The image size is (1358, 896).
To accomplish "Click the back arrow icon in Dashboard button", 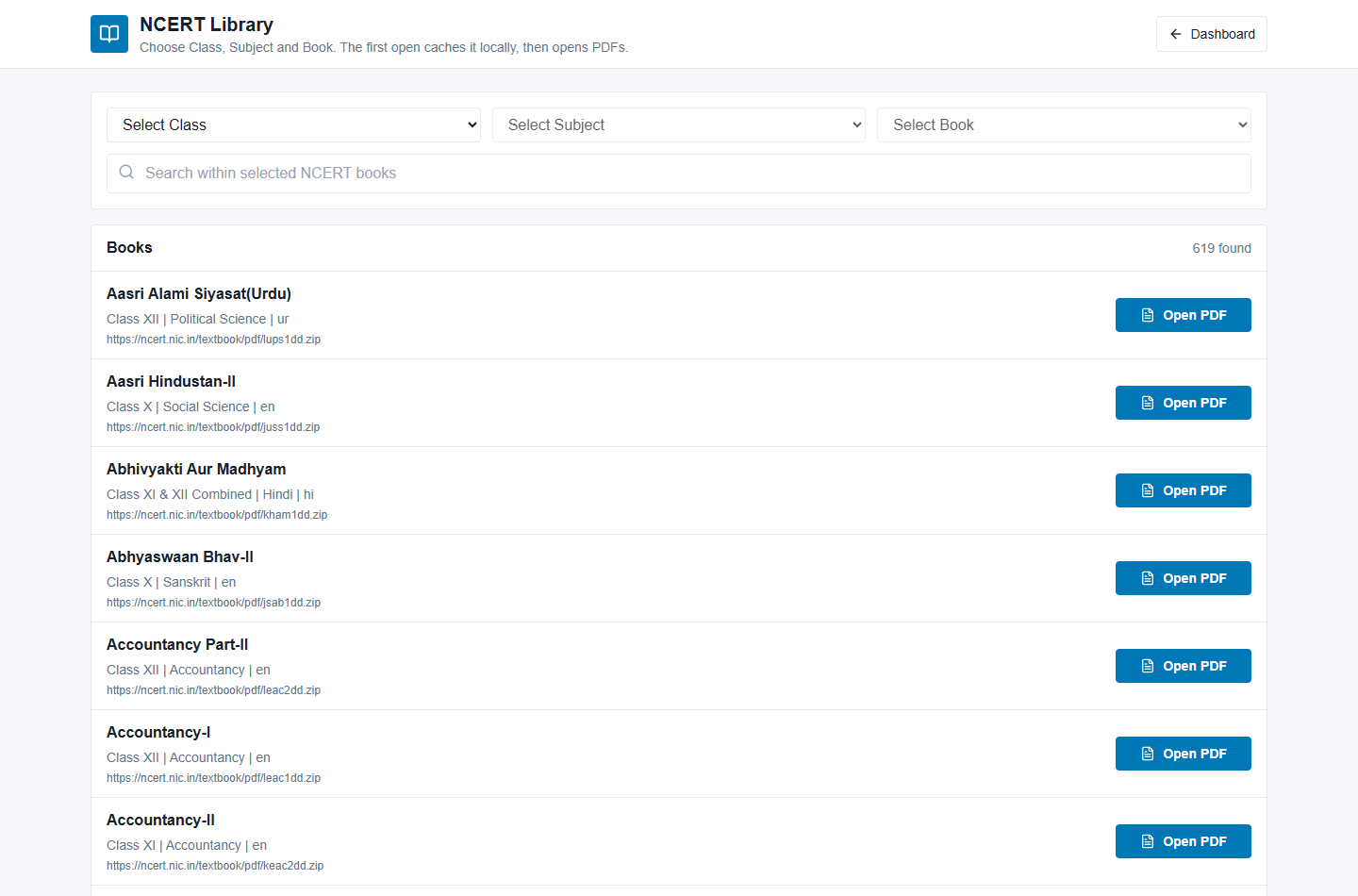I will [1176, 34].
